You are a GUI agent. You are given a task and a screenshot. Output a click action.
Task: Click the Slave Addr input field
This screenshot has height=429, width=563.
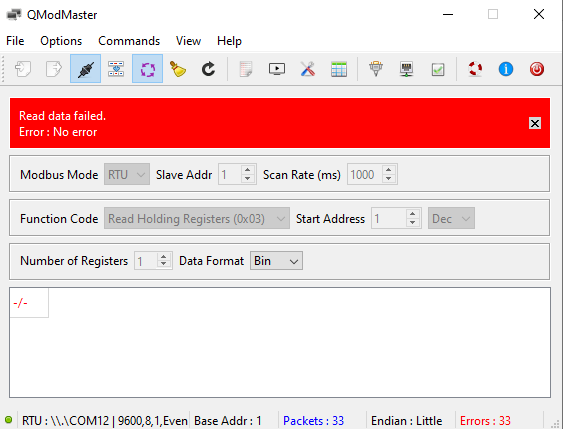[237, 174]
